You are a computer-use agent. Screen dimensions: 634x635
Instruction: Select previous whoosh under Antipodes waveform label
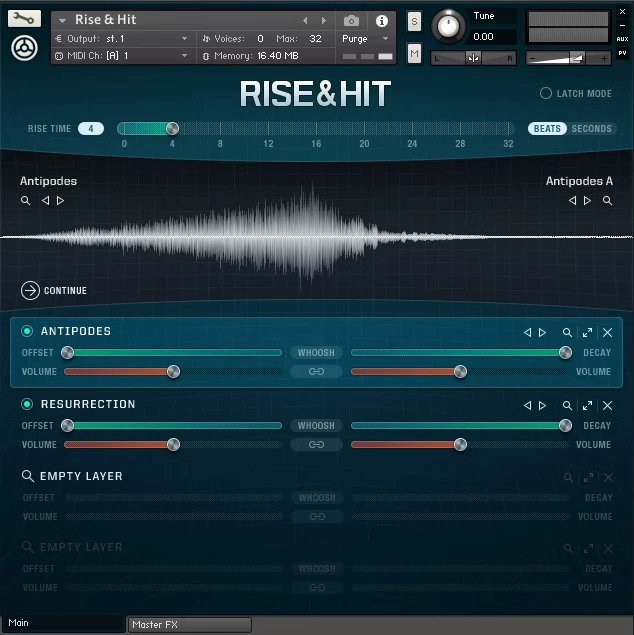tap(45, 200)
